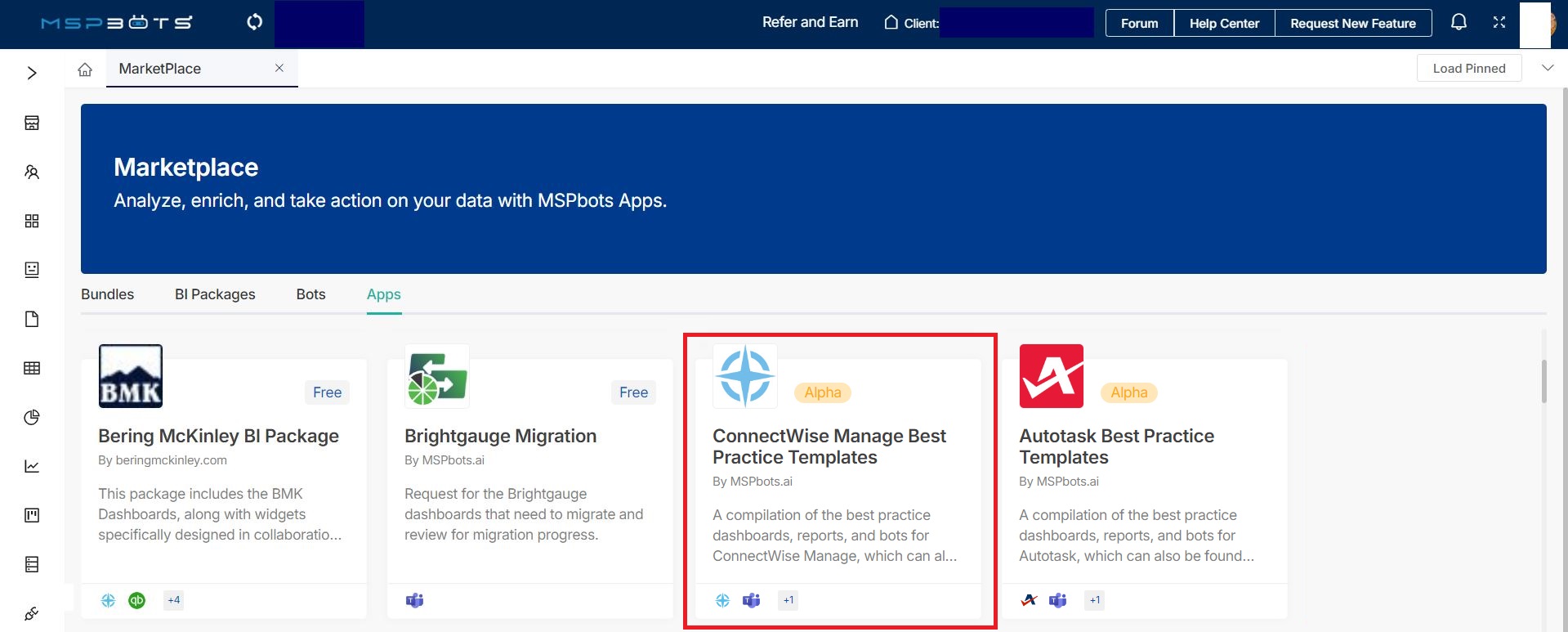This screenshot has height=632, width=1568.
Task: Open the Help Center
Action: (1223, 24)
